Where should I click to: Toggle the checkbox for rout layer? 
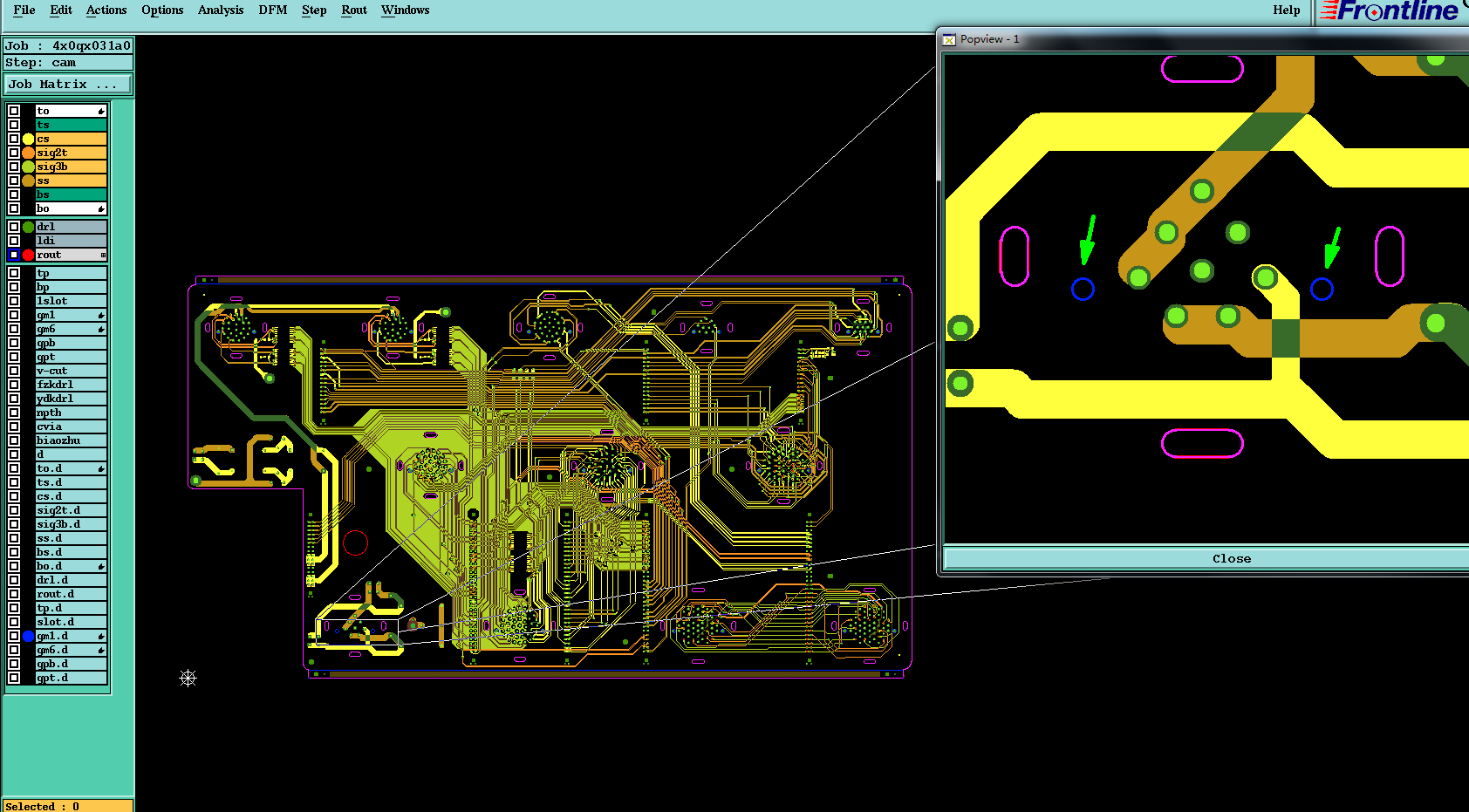point(14,255)
